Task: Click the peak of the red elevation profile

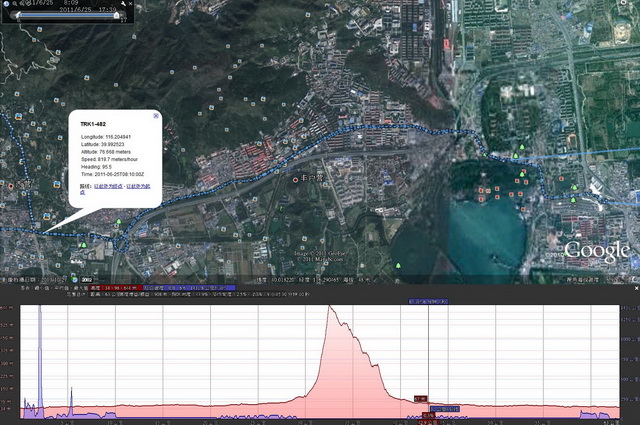Action: (x=329, y=306)
